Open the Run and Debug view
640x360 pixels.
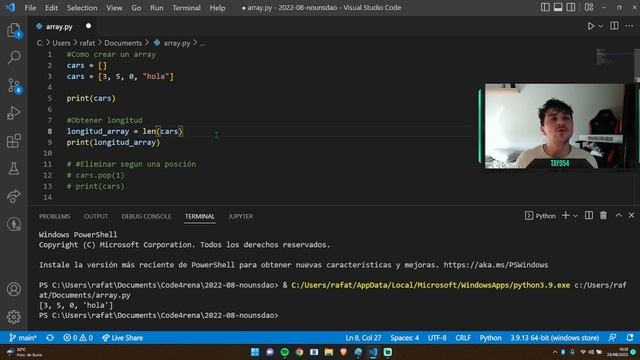[14, 113]
